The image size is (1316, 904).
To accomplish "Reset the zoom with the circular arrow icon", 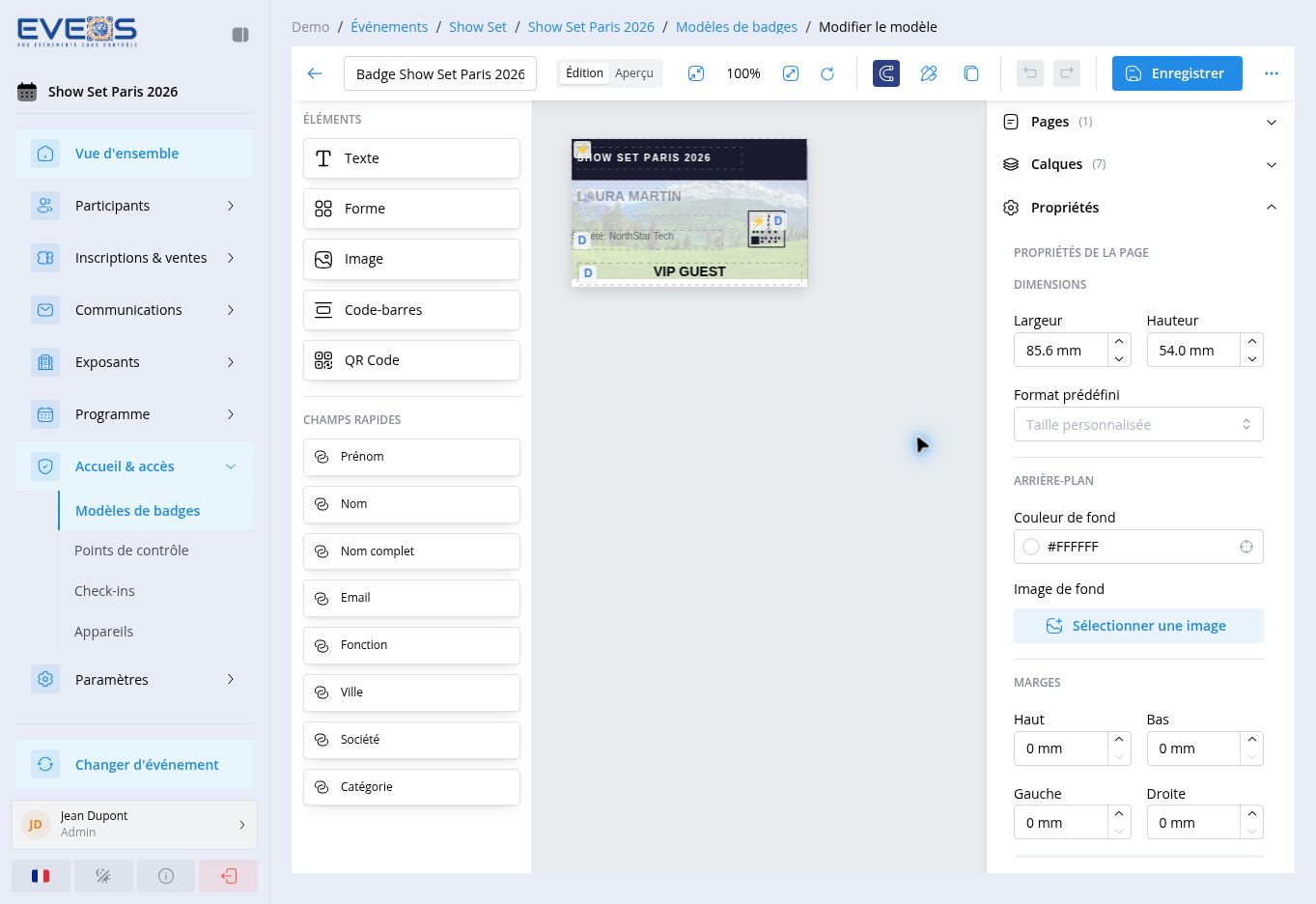I will pos(827,73).
